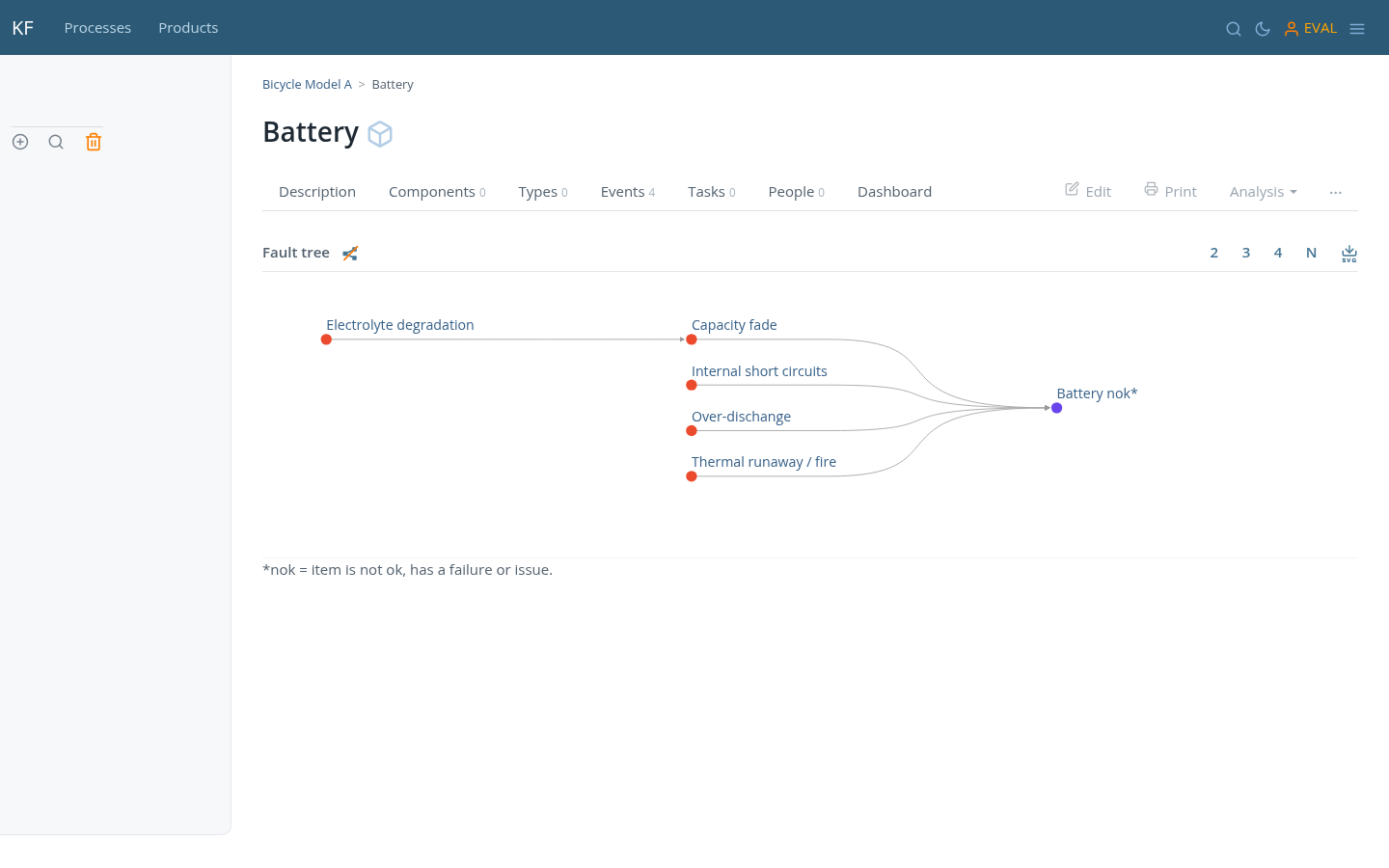Click red dot of Electrolyte degradation

click(x=326, y=339)
